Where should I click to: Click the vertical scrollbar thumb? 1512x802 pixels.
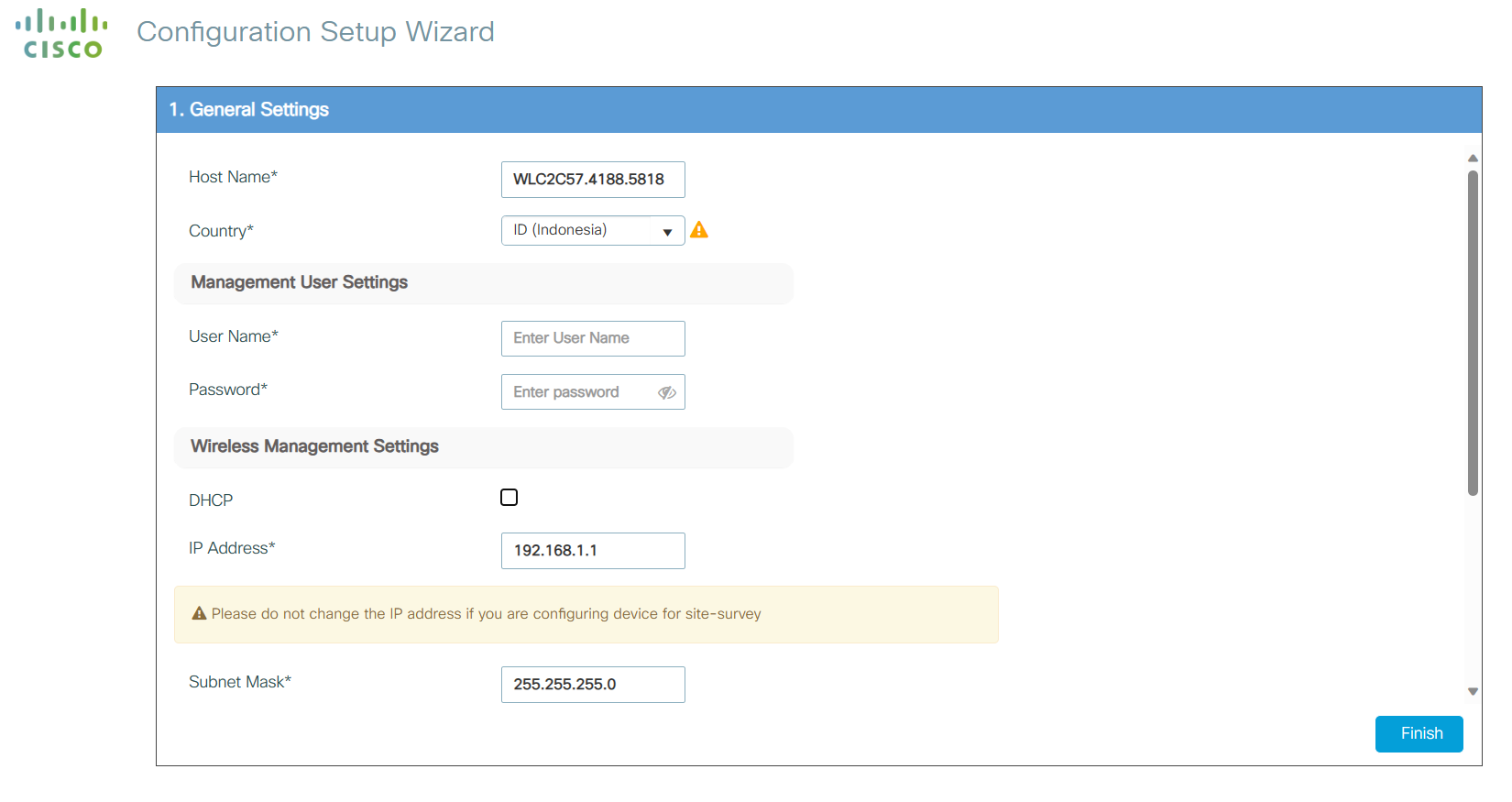tap(1473, 330)
